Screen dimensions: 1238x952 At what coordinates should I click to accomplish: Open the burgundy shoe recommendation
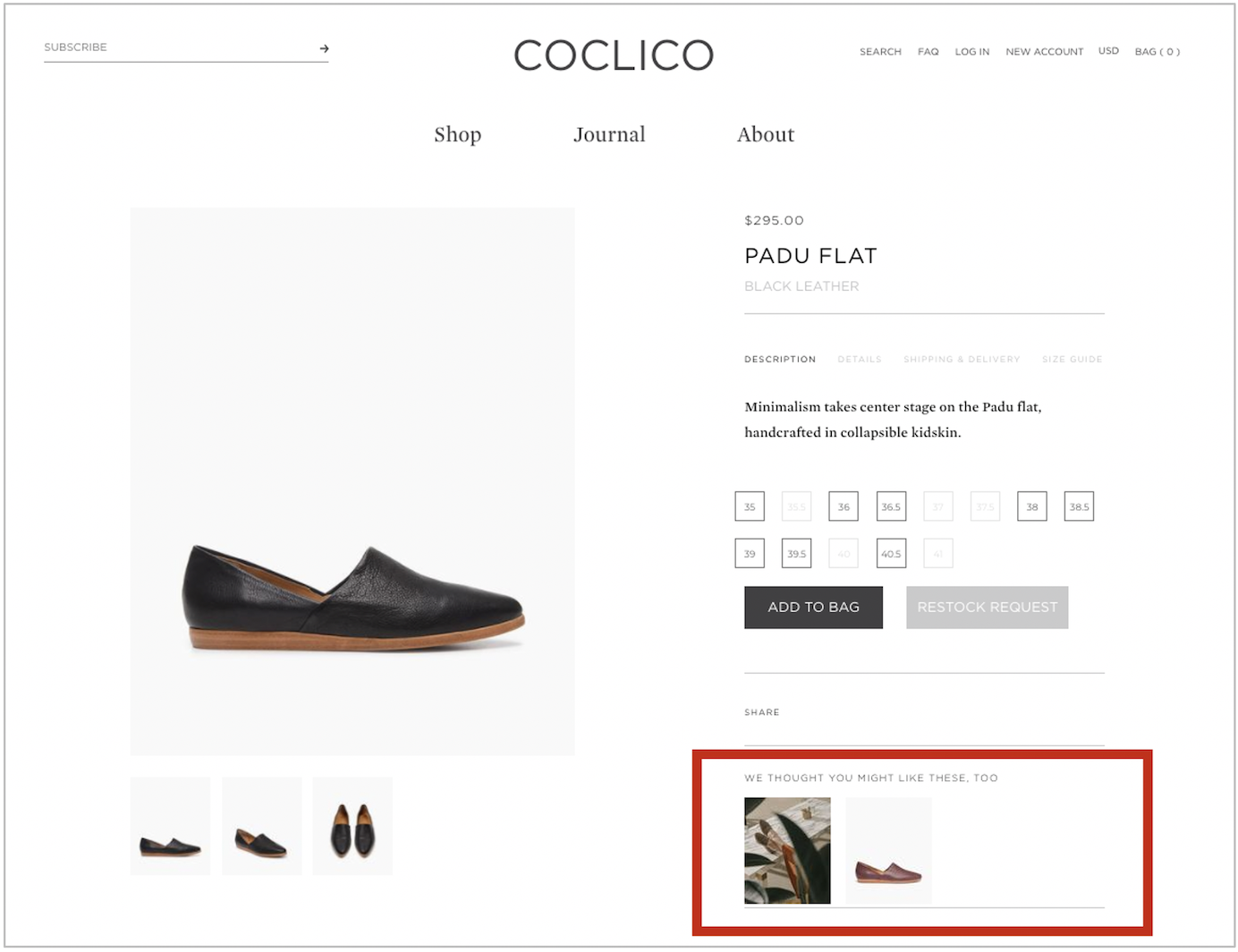point(888,851)
